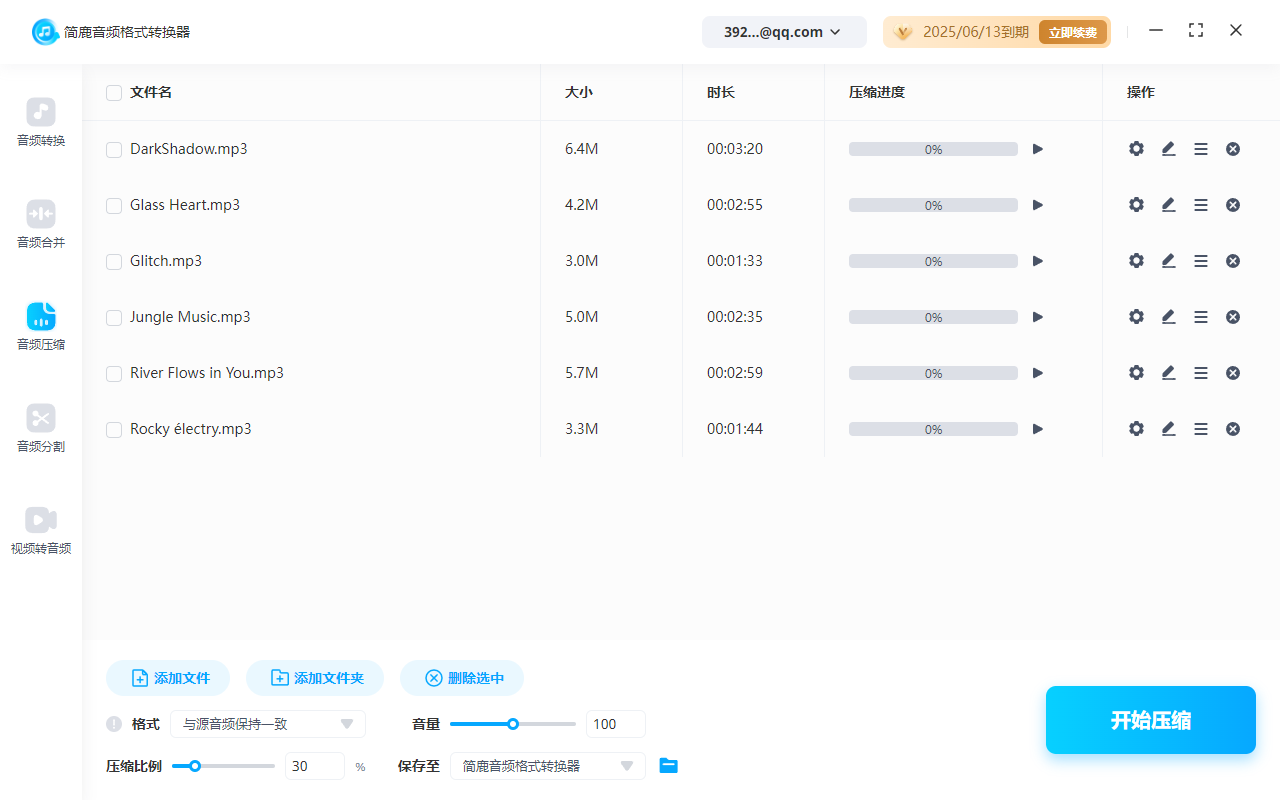Toggle the select-all checkbox in header
Screen dimensions: 1280x800
114,93
